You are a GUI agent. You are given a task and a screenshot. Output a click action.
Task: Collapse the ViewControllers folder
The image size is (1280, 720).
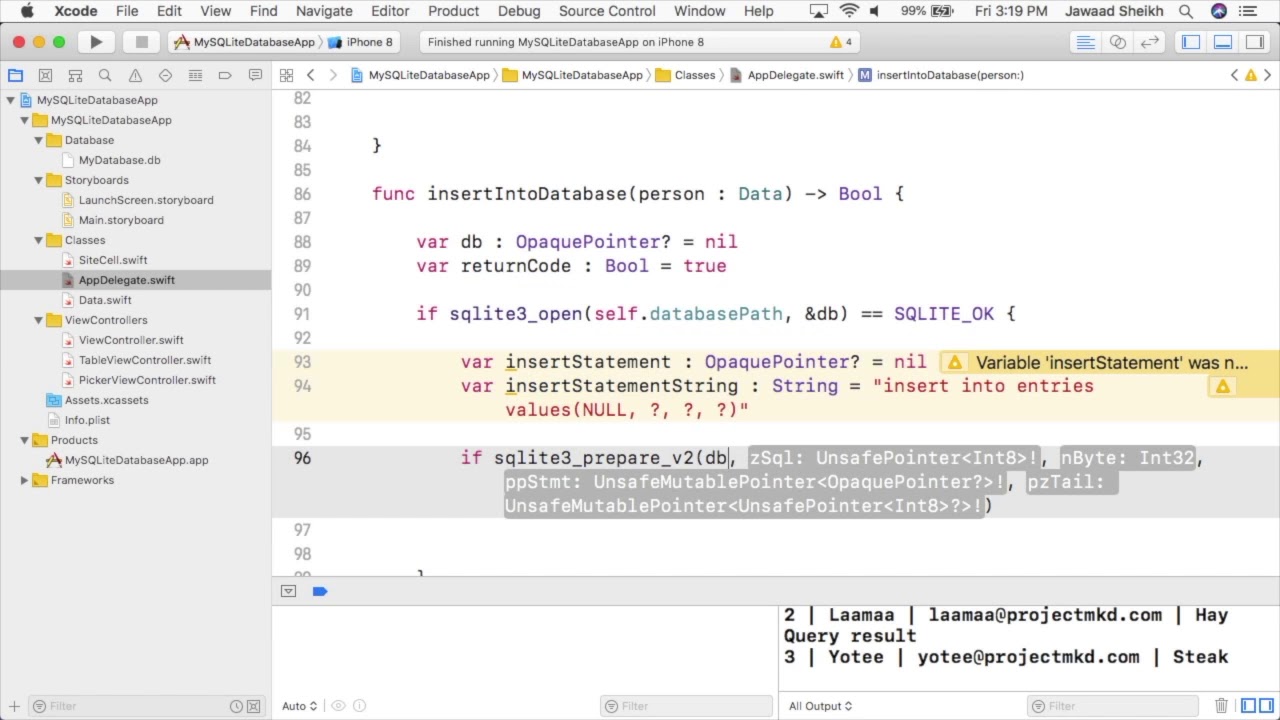(38, 320)
